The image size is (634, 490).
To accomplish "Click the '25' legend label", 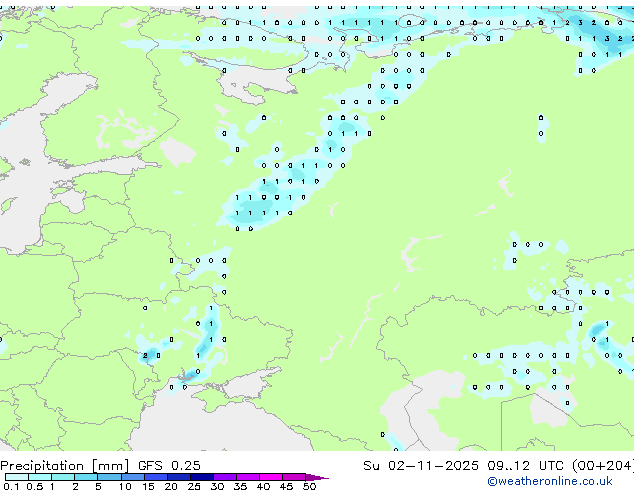I will click(194, 486).
